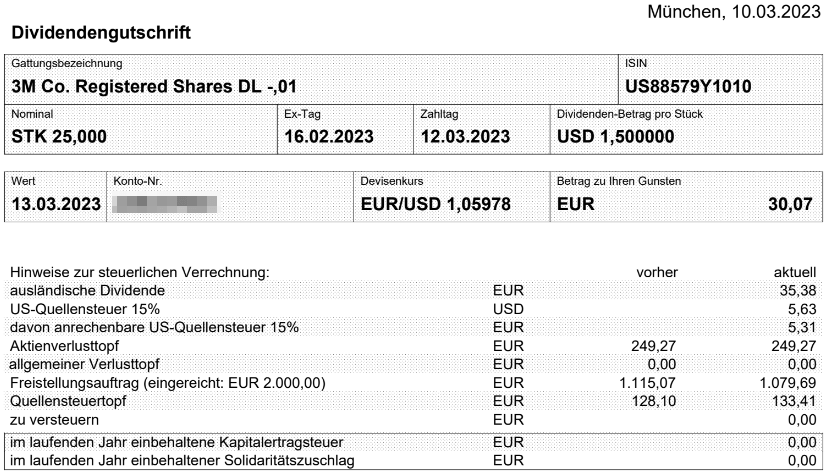This screenshot has width=826, height=474.
Task: Click the München, 10.03.2023 date line
Action: click(734, 12)
